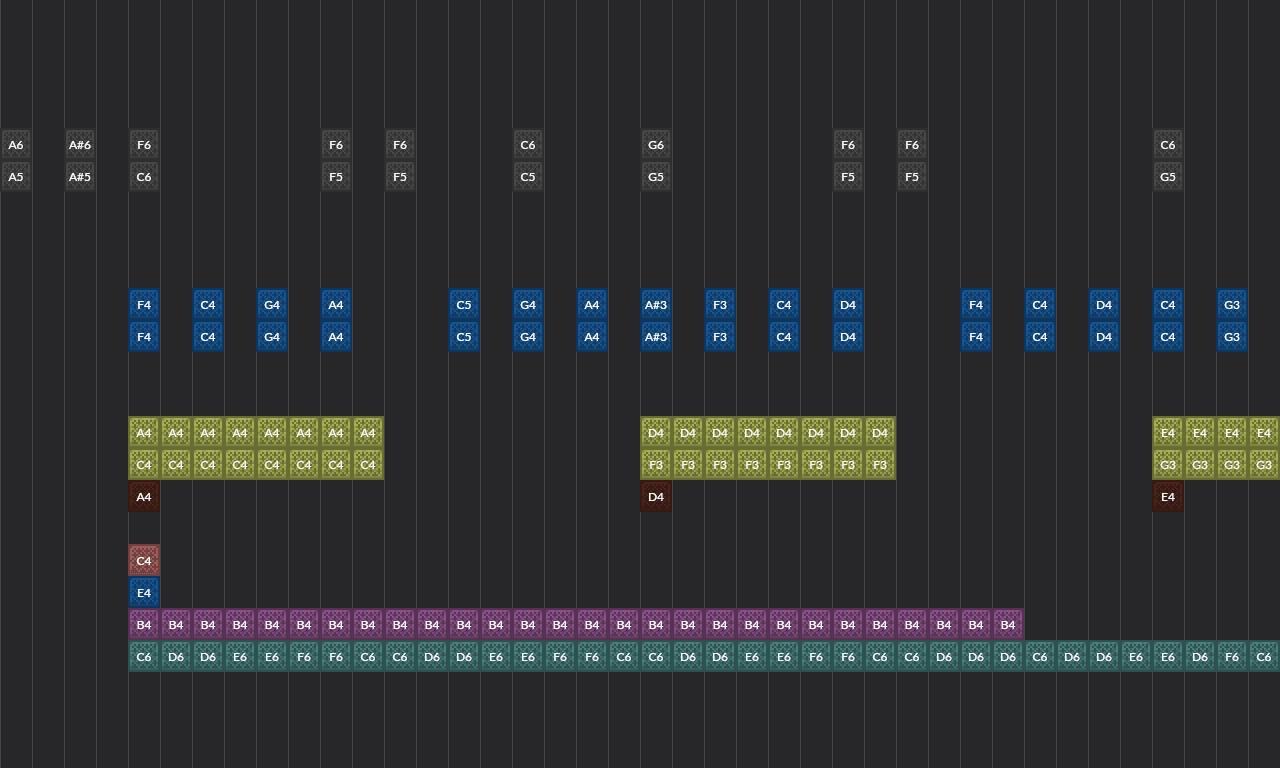Click the leftmost F6 gray note
Image resolution: width=1280 pixels, height=768 pixels.
[x=144, y=144]
